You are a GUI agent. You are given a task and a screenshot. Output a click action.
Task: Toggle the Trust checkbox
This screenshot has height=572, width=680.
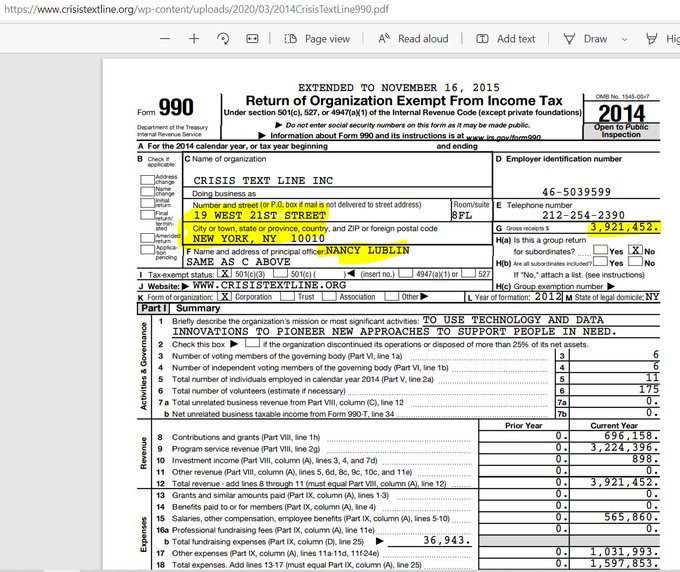point(288,297)
